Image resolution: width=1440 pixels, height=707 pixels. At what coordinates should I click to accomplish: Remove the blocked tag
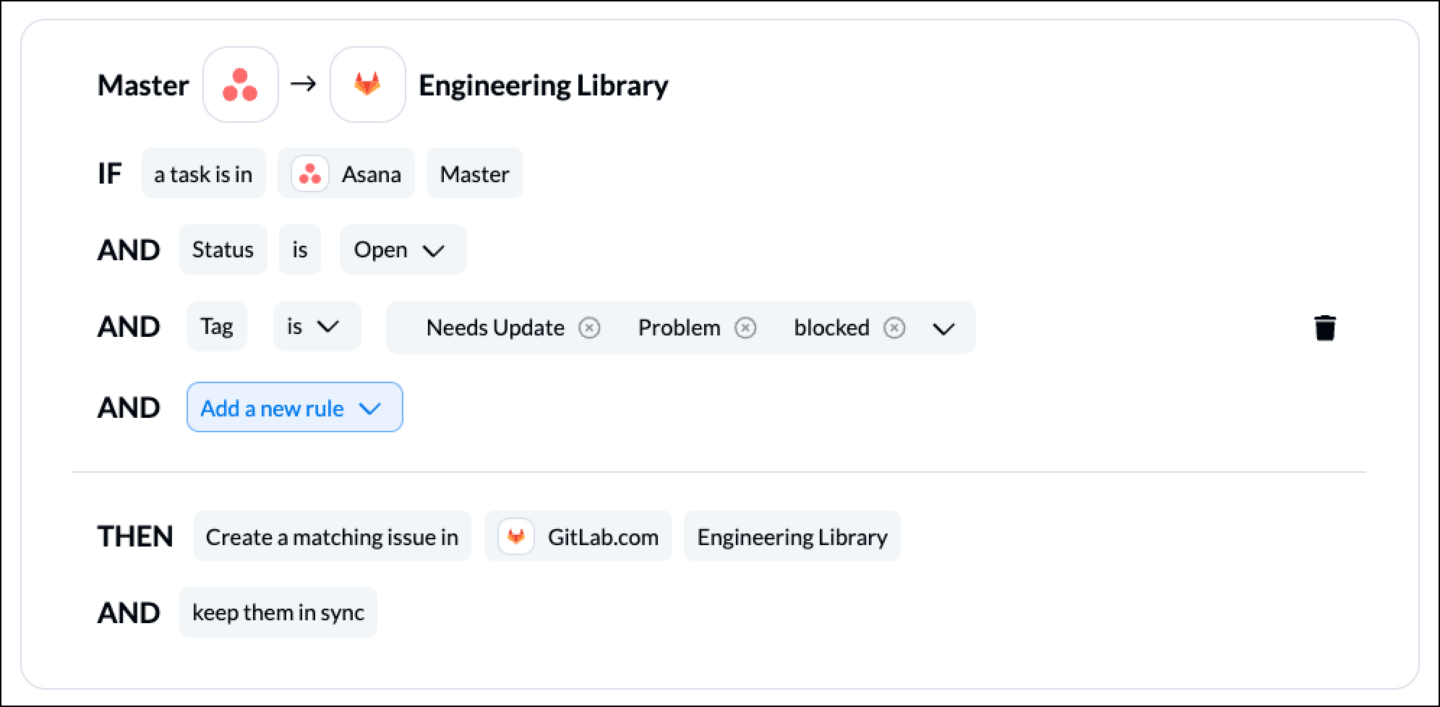pos(895,328)
